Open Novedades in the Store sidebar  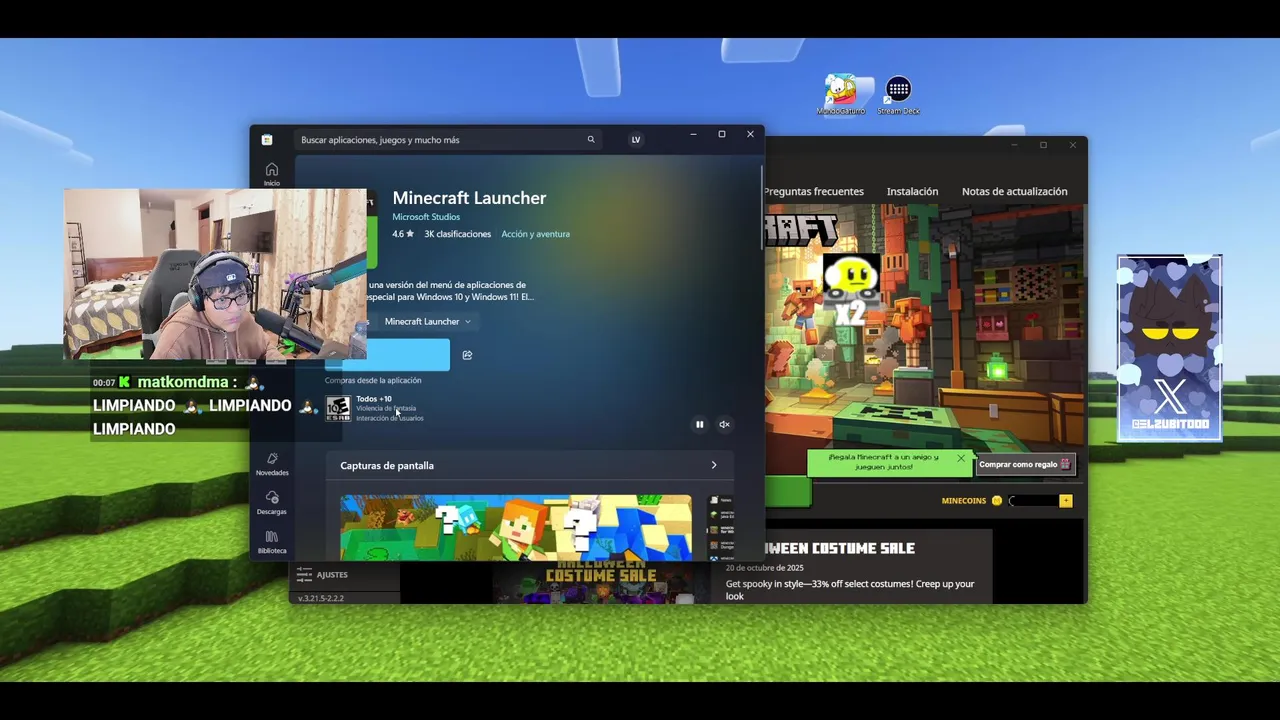pos(272,464)
